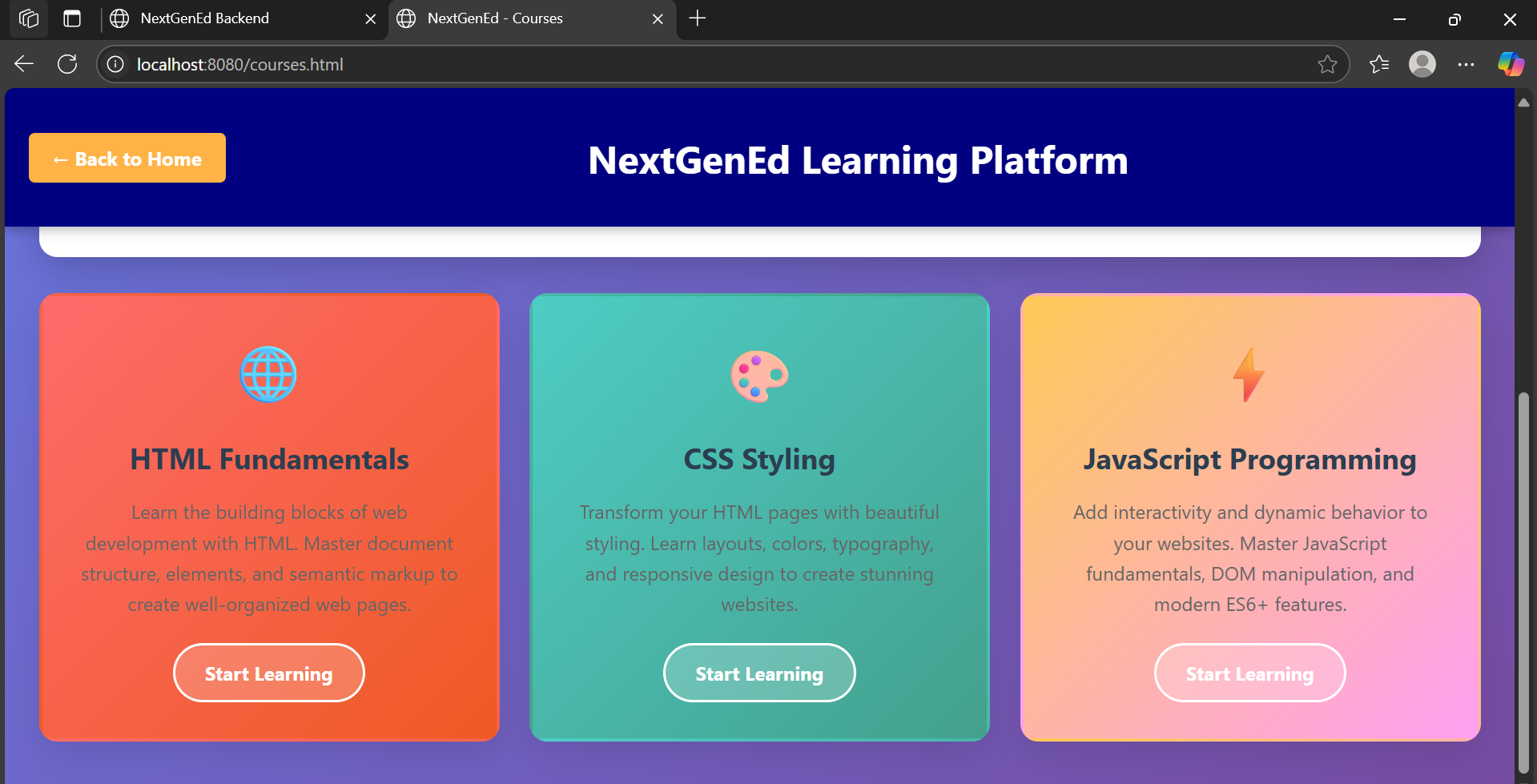Add this page to favorites with star icon
Screen dimensions: 1537x784
1327,64
